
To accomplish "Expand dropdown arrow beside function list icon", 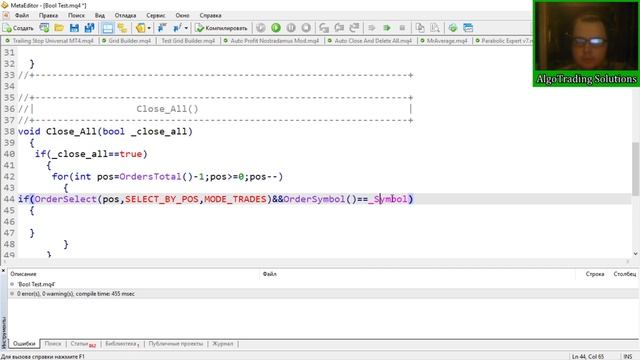I will 186,28.
